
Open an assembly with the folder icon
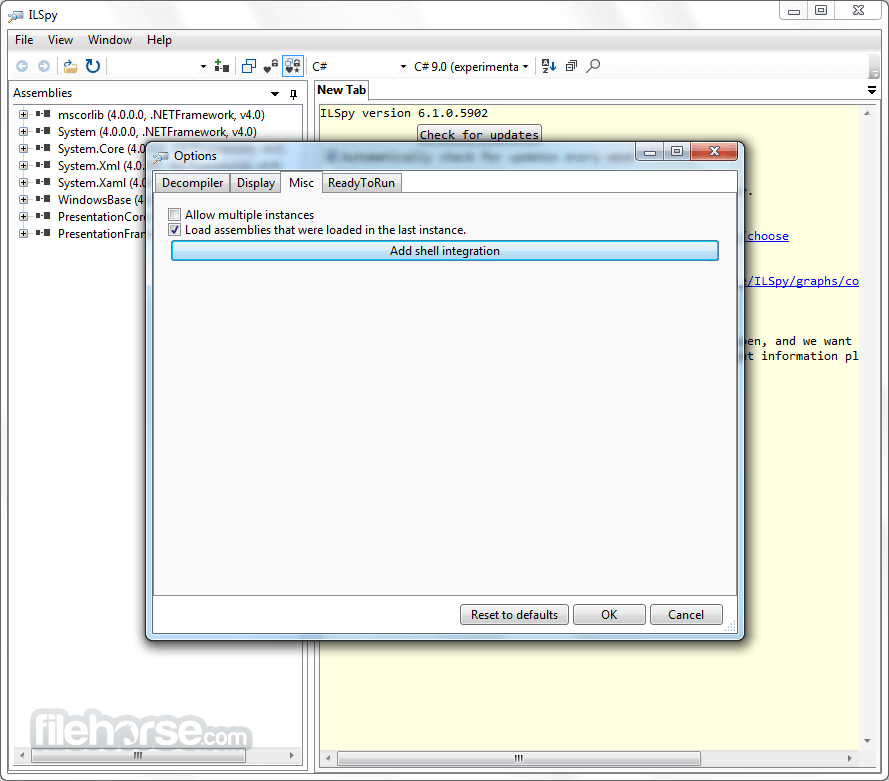tap(70, 66)
